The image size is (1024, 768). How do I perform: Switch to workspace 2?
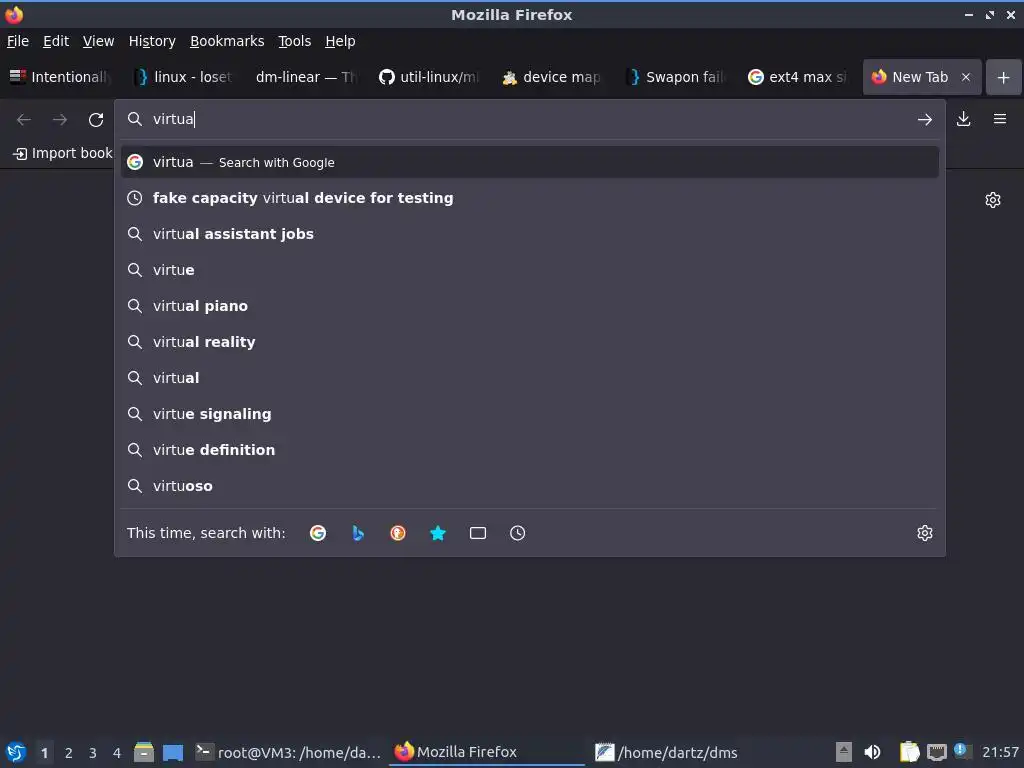(x=69, y=753)
